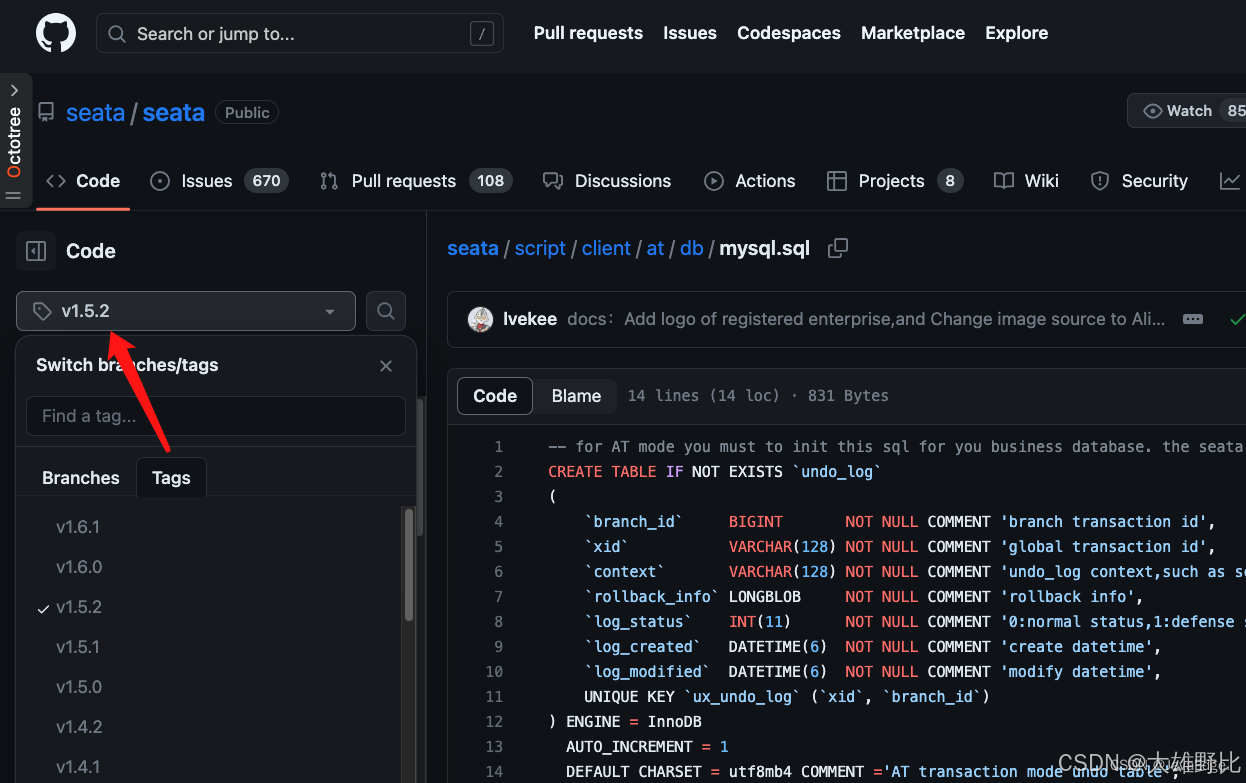Select tag v1.4.2

pyautogui.click(x=79, y=727)
